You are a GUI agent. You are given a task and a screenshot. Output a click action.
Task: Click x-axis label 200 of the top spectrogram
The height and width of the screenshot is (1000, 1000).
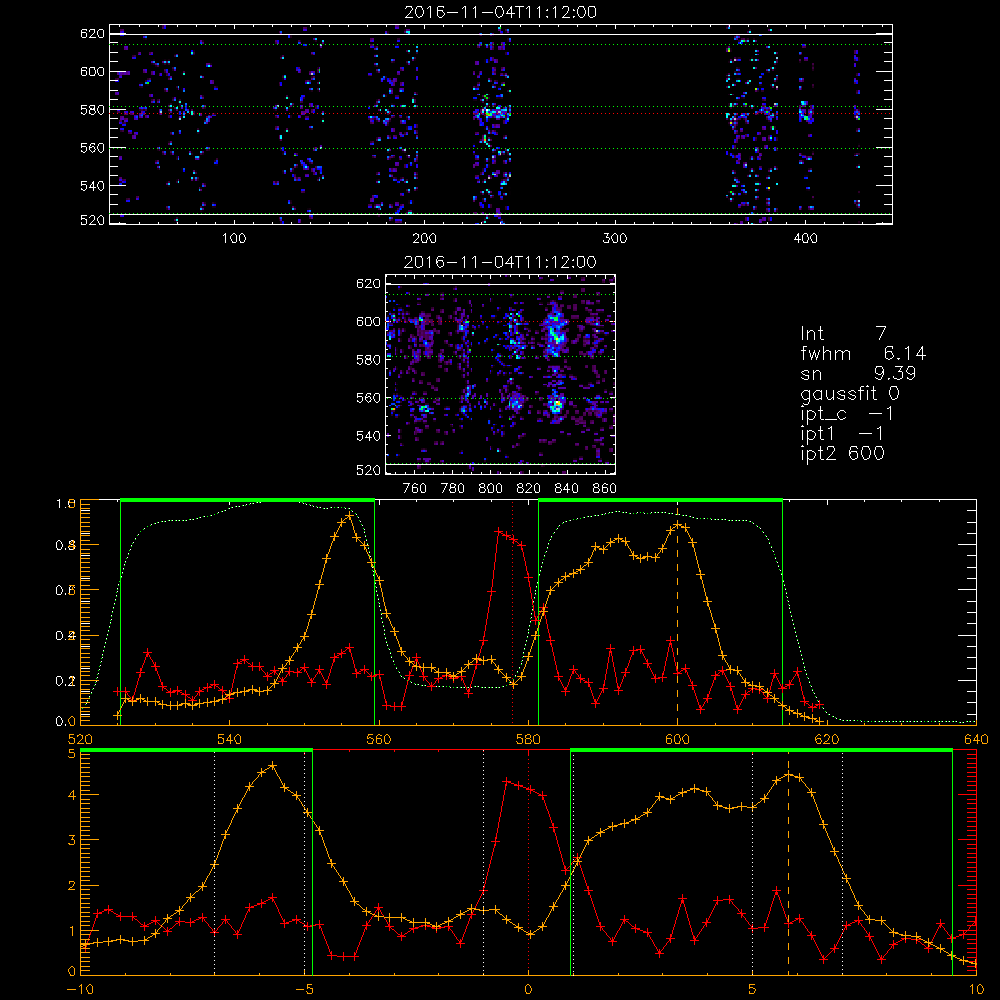click(x=424, y=239)
